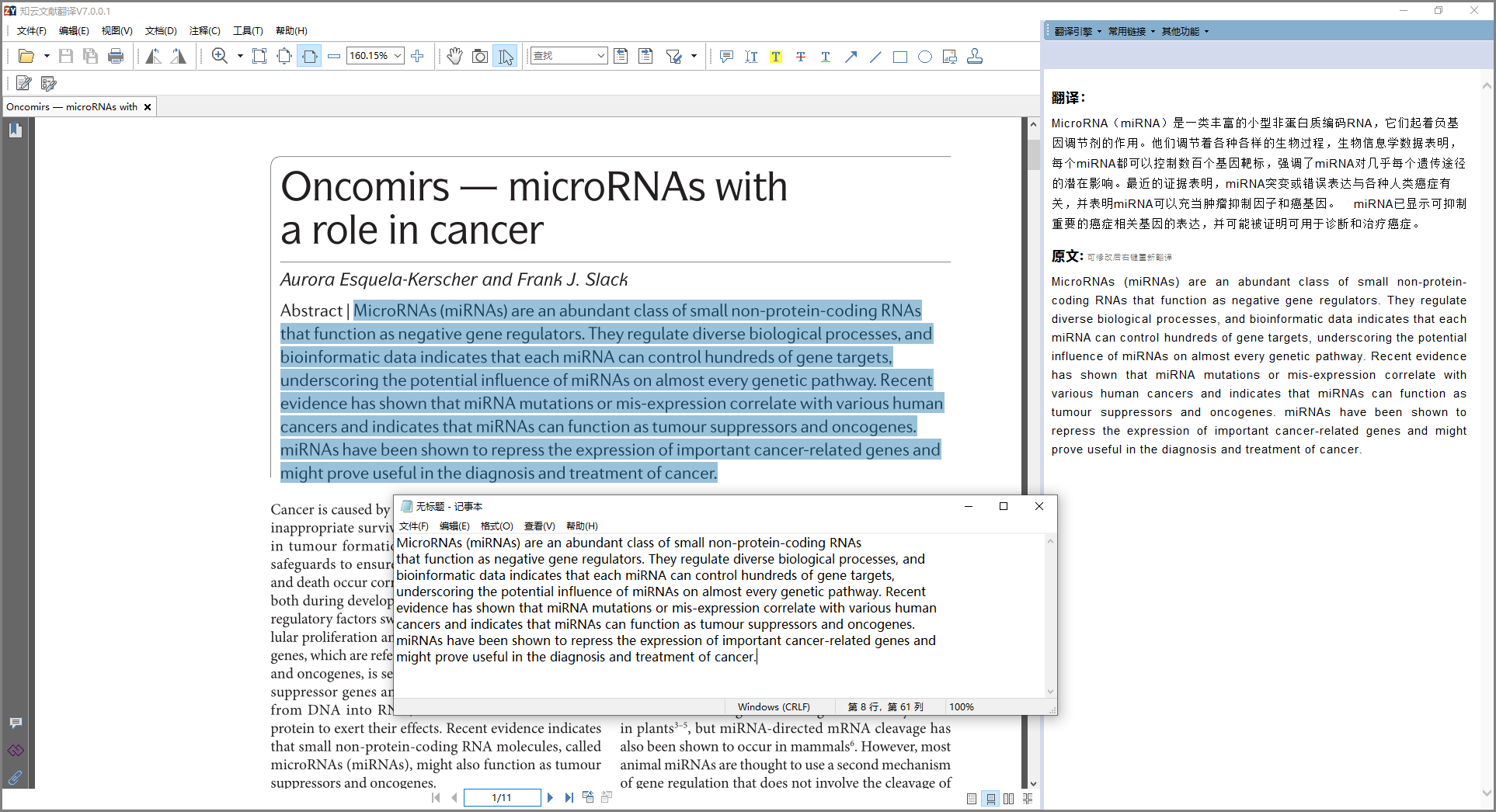Expand the open-file dropdown arrow
This screenshot has height=812, width=1496.
(x=47, y=56)
